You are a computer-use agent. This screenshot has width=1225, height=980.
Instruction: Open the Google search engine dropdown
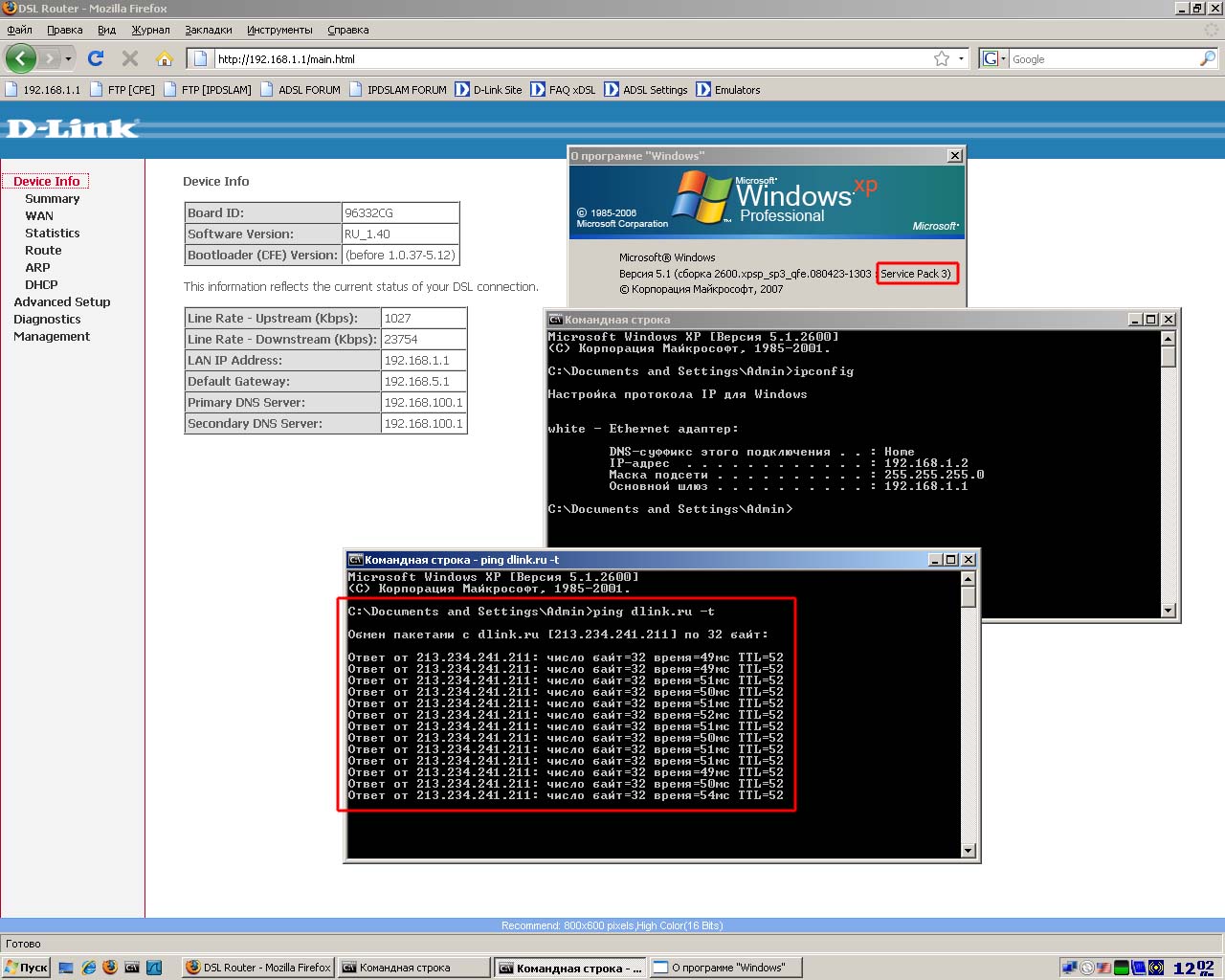click(993, 58)
